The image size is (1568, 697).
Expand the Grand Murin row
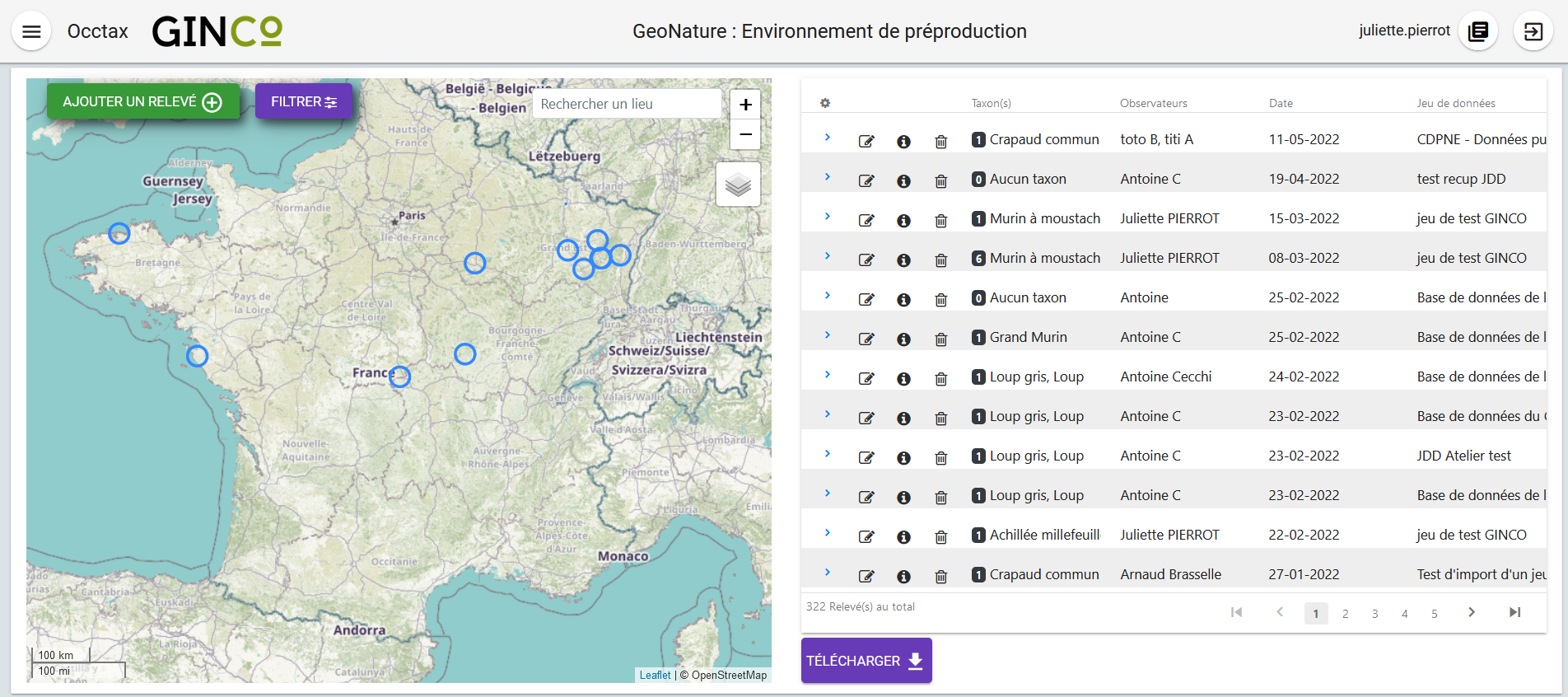828,335
